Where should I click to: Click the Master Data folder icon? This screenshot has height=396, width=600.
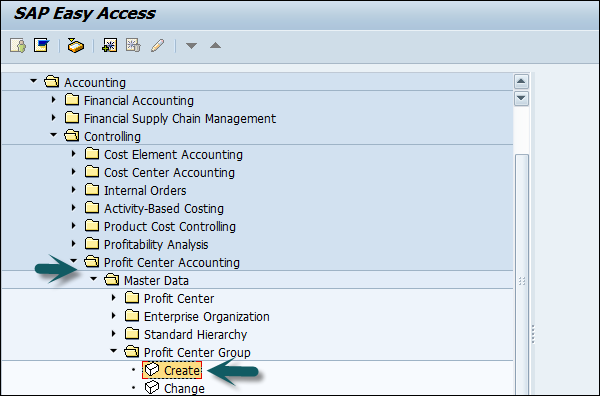(112, 280)
